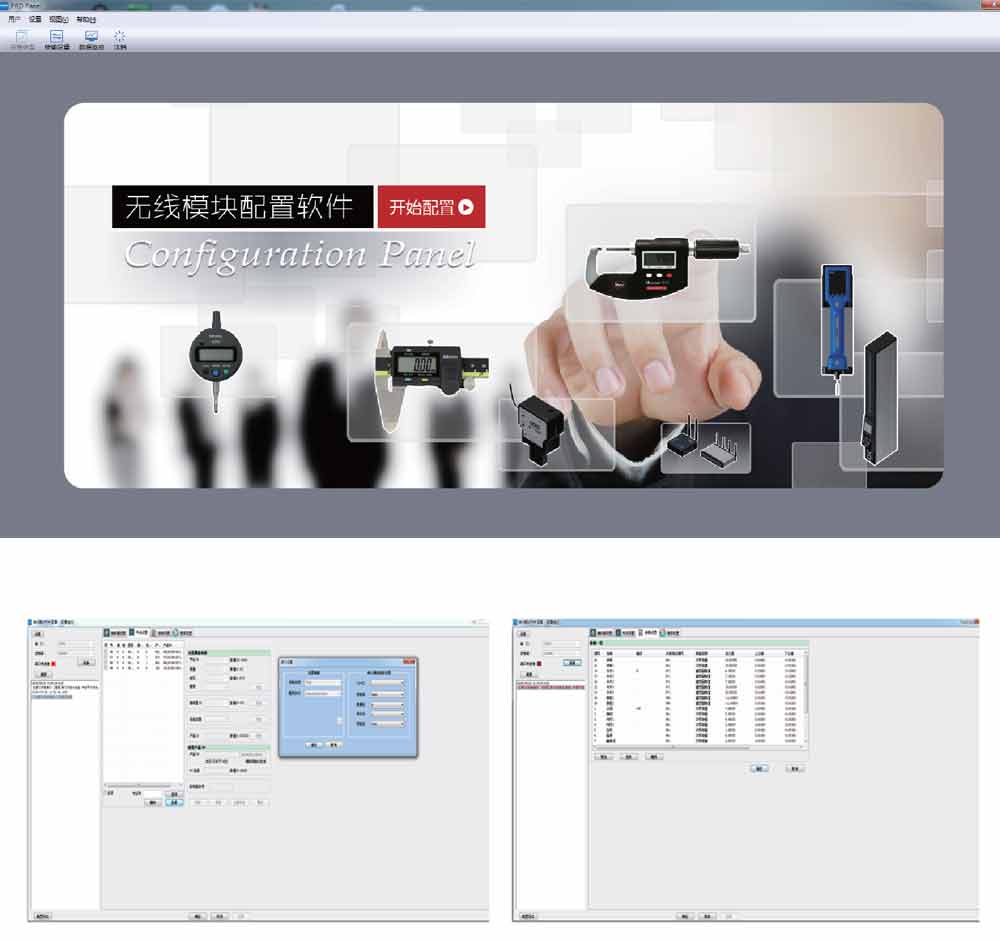Screen dimensions: 1000x942
Task: Tick first row checkbox in left window list
Action: pyautogui.click(x=108, y=652)
